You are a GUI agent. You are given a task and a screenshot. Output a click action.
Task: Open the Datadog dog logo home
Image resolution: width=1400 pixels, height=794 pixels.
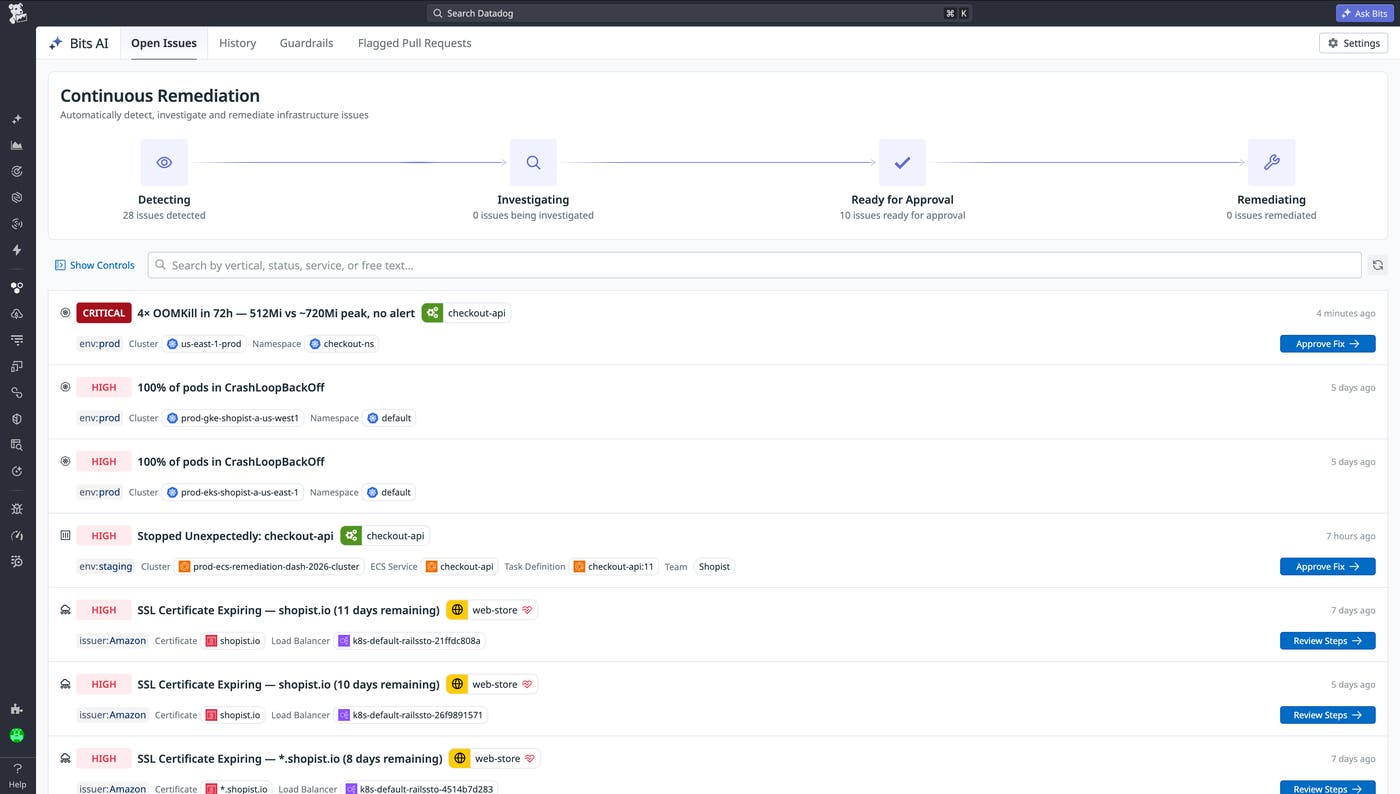(x=17, y=14)
